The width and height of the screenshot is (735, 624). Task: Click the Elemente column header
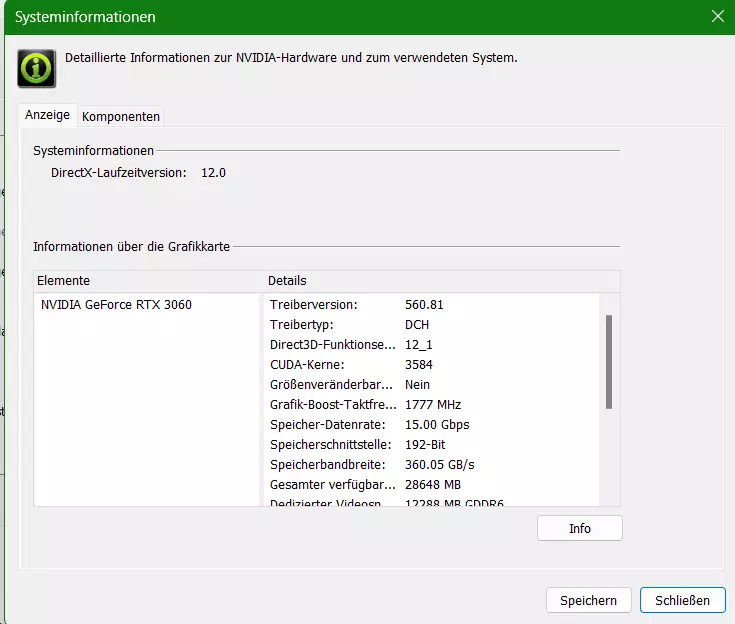[149, 281]
